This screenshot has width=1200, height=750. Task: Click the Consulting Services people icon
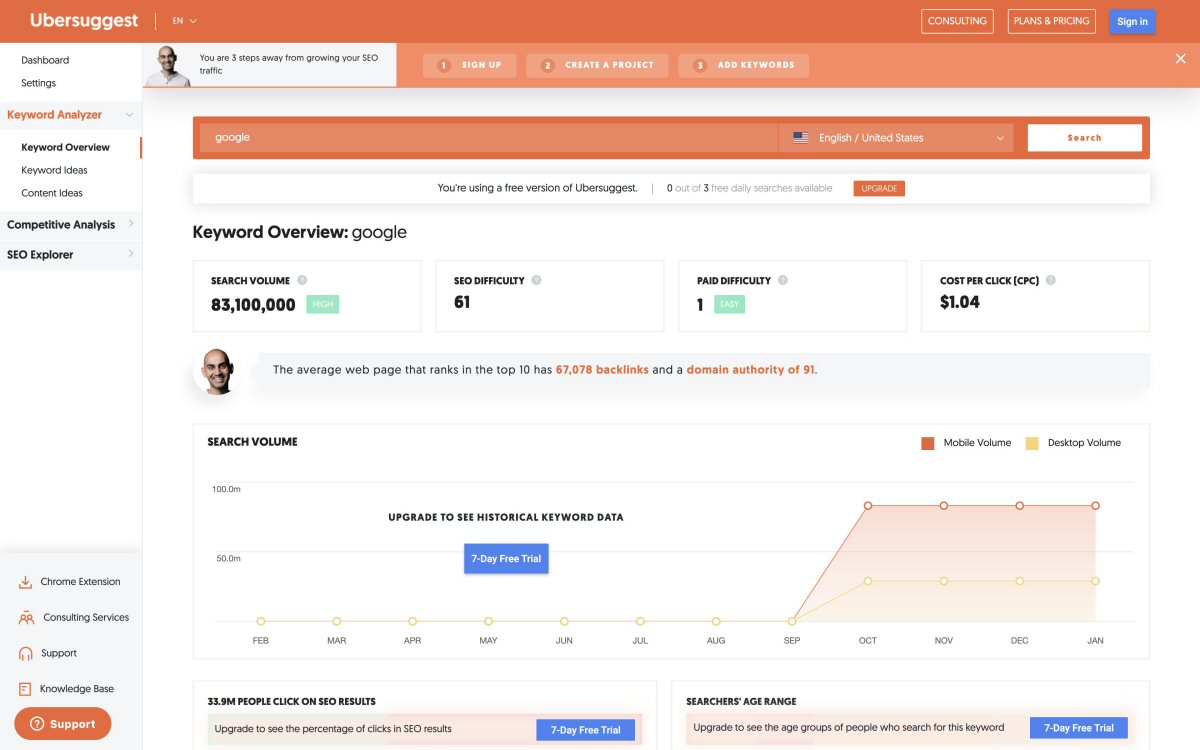[x=26, y=618]
